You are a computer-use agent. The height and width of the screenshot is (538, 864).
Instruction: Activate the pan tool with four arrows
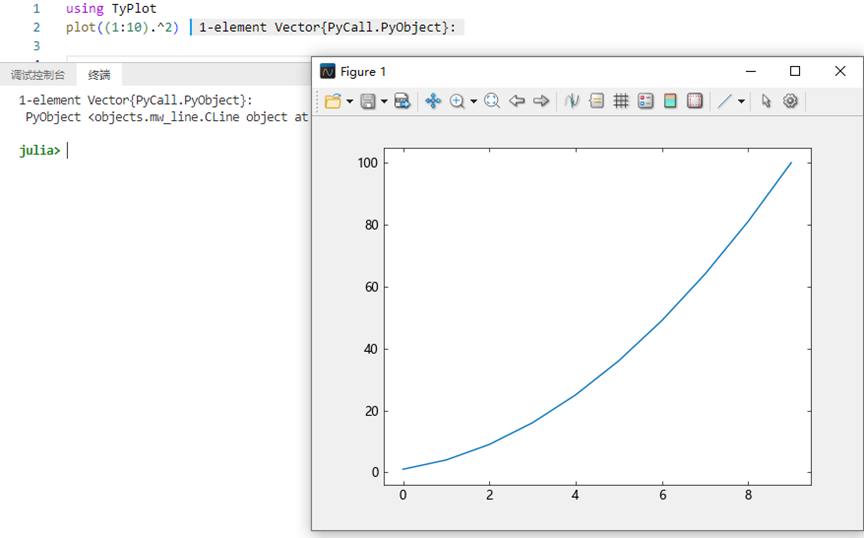(433, 101)
